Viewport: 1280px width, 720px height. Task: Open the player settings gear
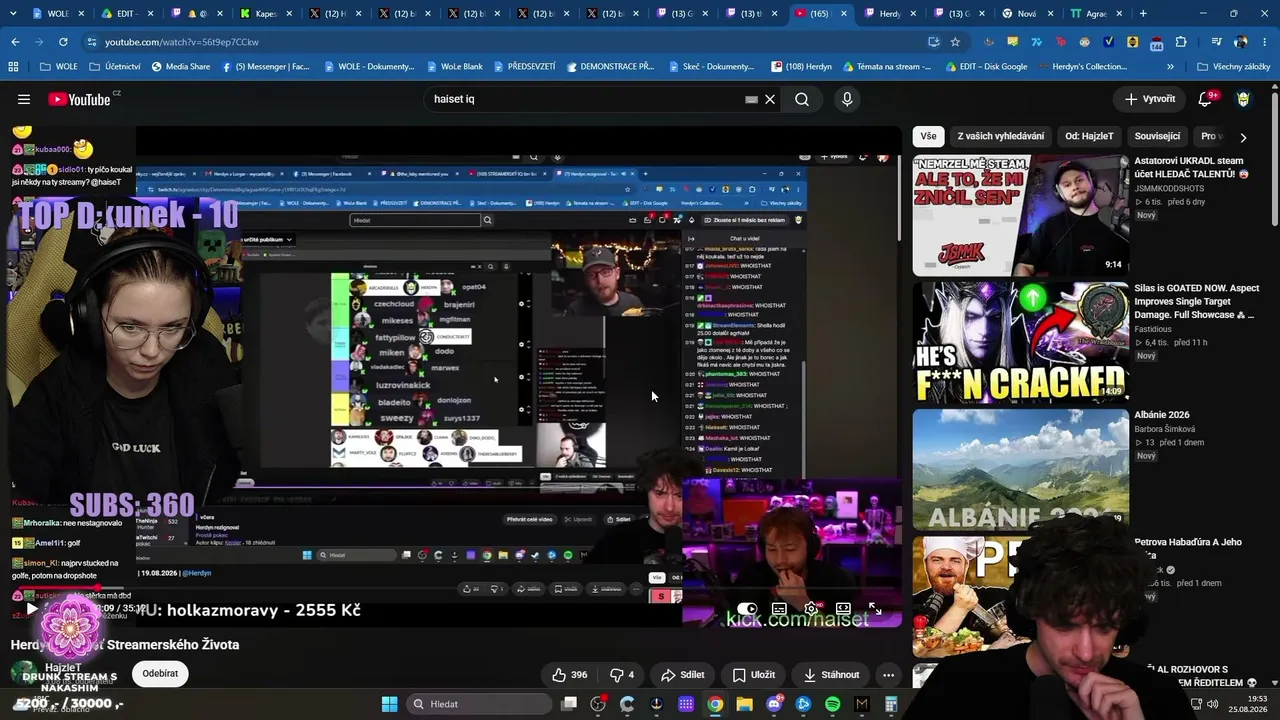point(811,609)
